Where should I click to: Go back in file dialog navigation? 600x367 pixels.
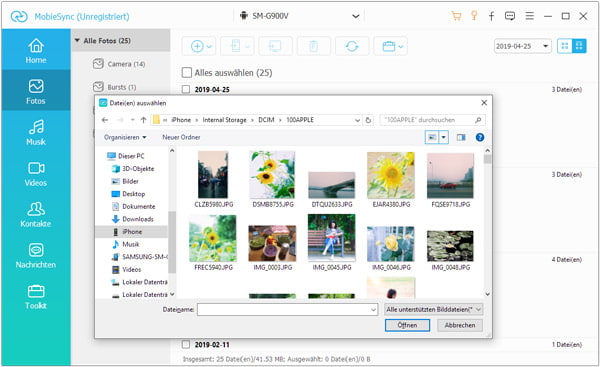(105, 120)
